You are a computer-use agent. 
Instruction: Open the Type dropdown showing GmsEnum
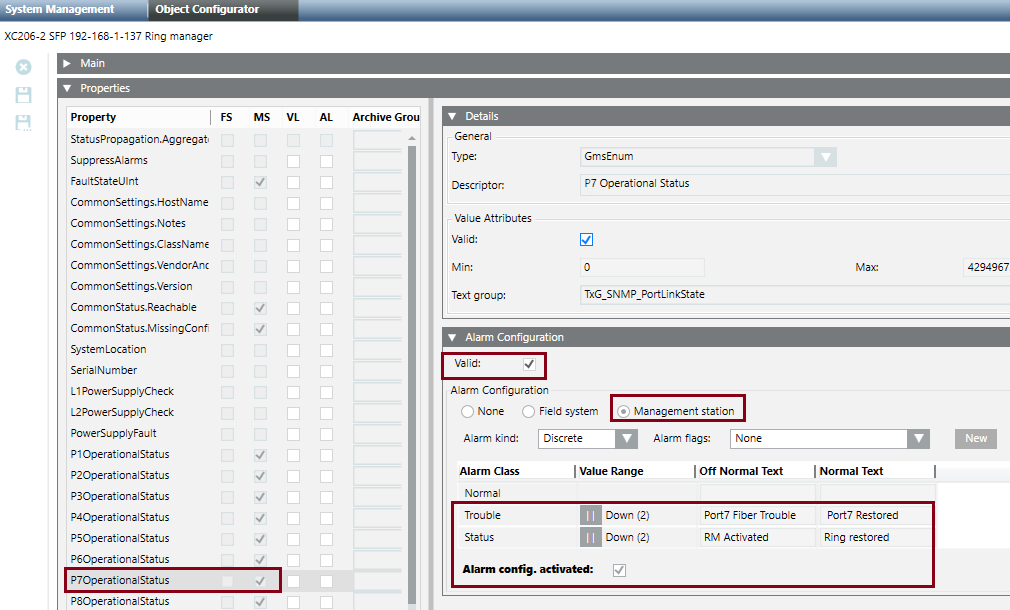pos(825,156)
